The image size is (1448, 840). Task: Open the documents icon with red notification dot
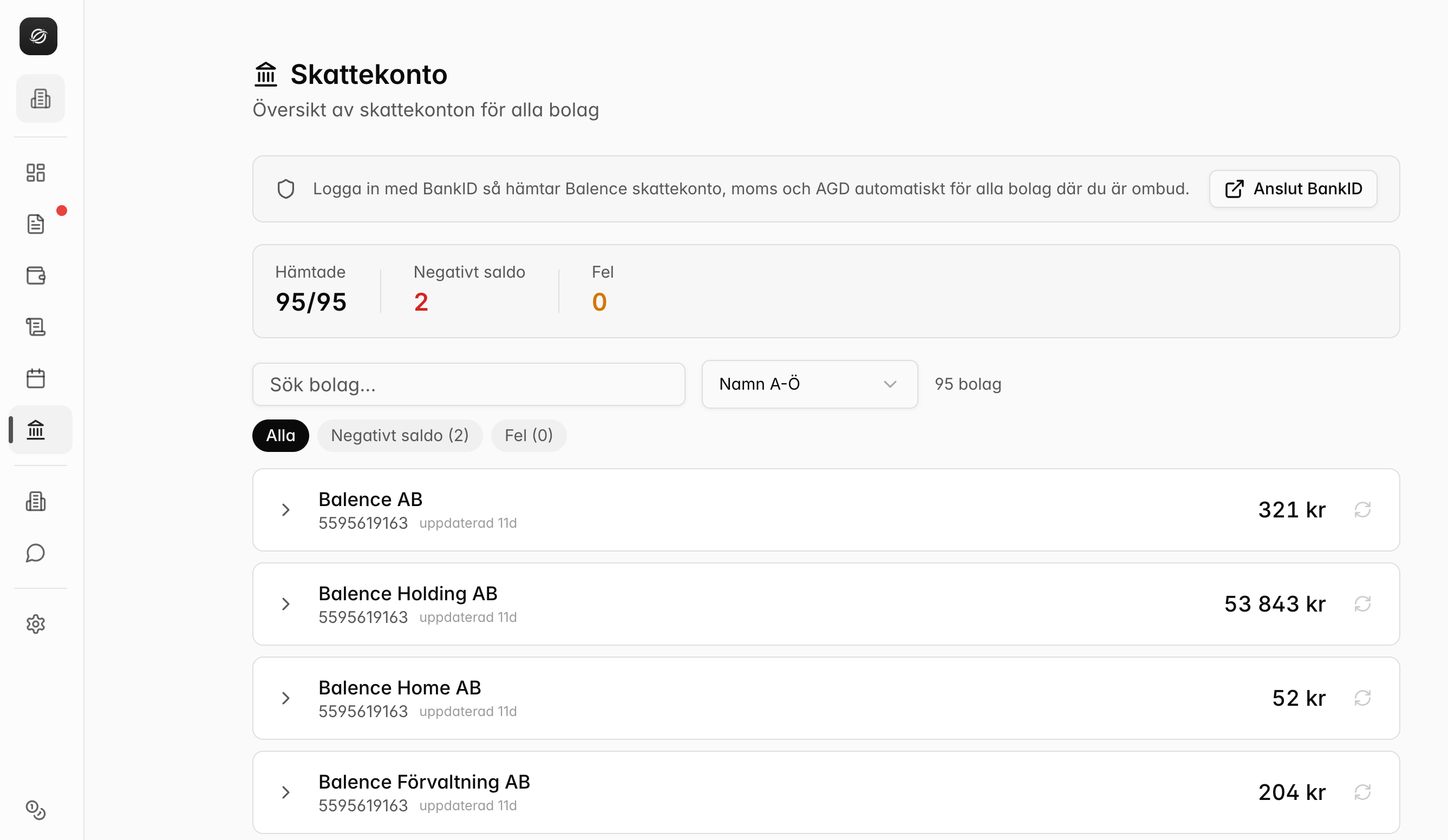coord(36,224)
